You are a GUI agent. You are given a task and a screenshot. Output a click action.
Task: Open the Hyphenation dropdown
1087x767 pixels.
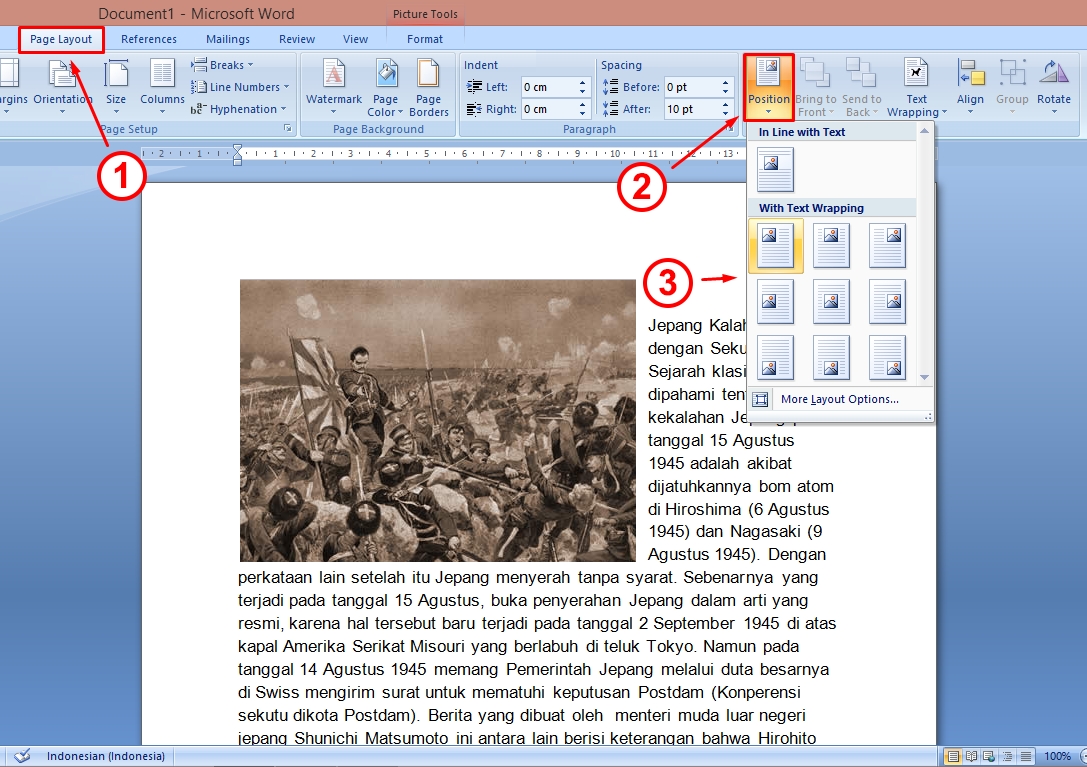pyautogui.click(x=238, y=109)
